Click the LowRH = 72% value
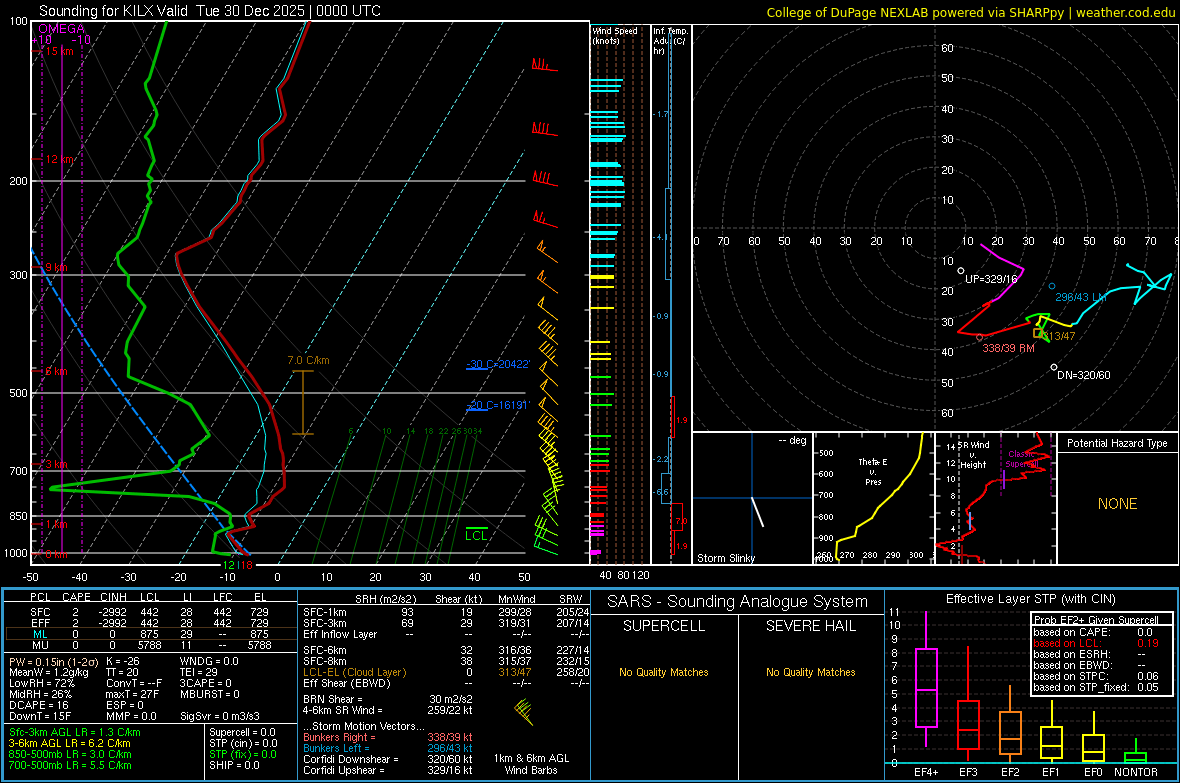This screenshot has height=783, width=1180. point(42,683)
